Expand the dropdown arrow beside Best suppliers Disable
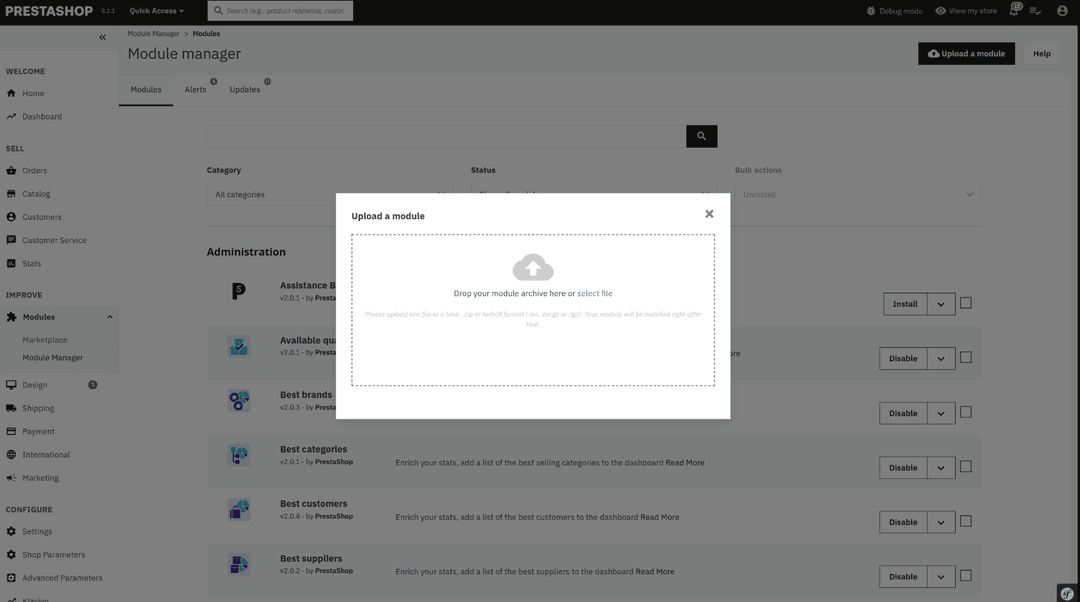 (x=941, y=576)
